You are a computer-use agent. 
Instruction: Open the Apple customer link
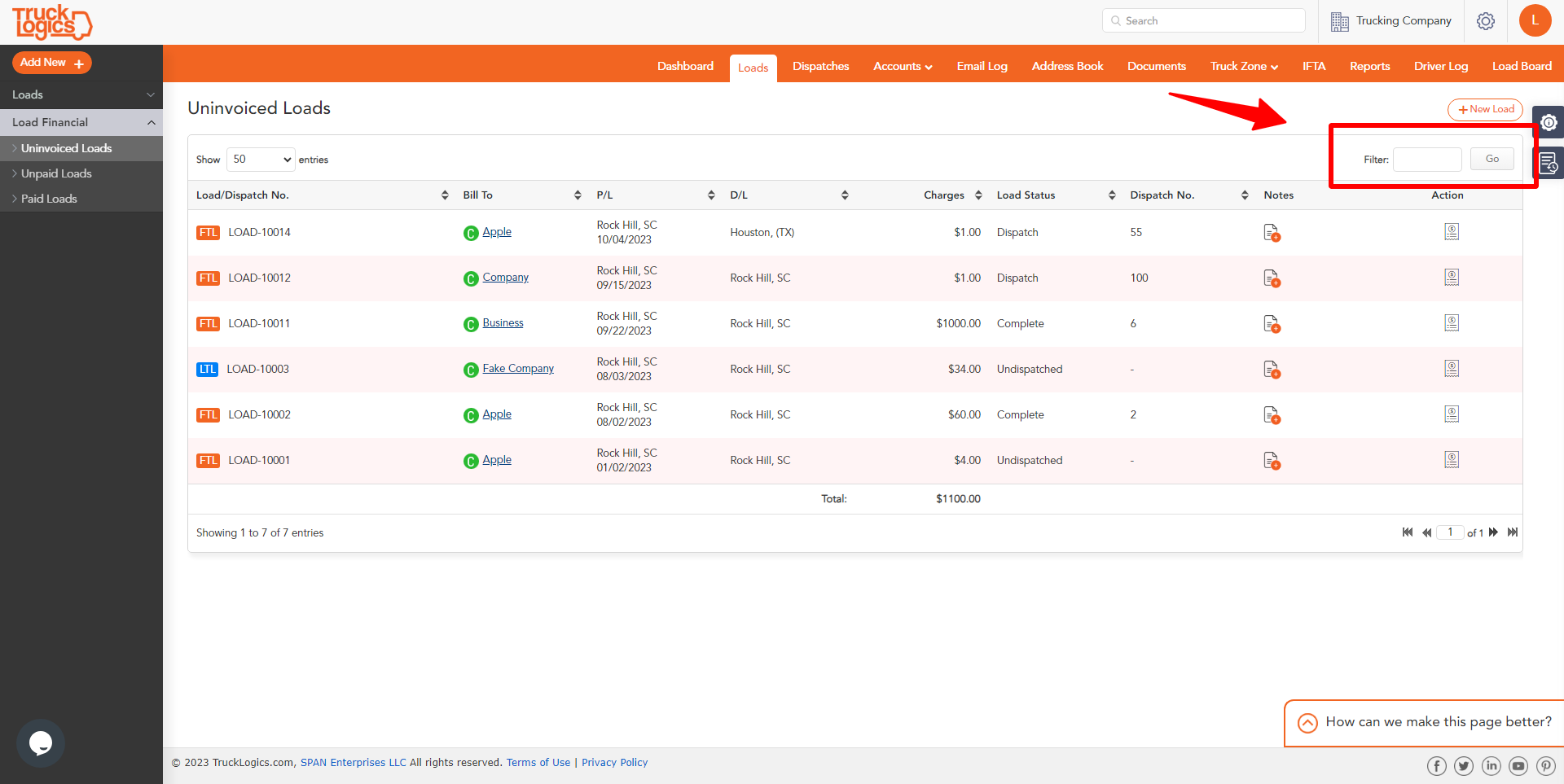click(x=497, y=231)
